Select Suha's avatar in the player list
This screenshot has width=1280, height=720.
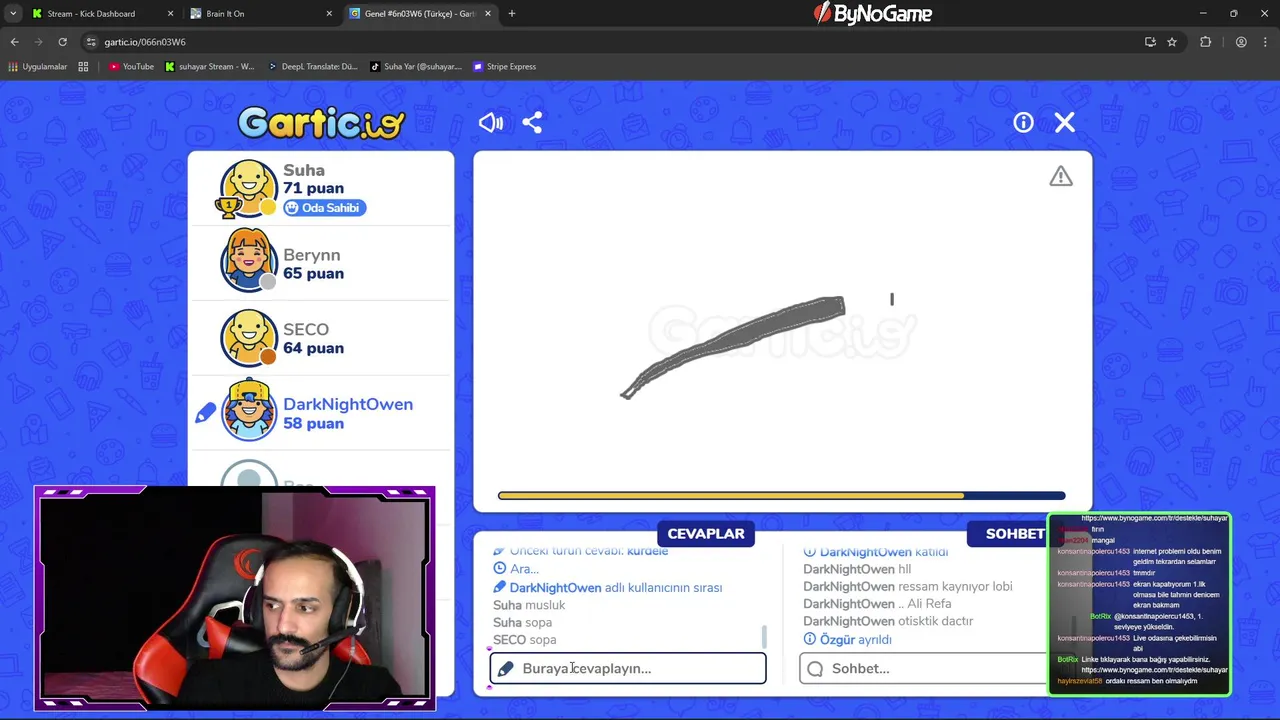248,188
